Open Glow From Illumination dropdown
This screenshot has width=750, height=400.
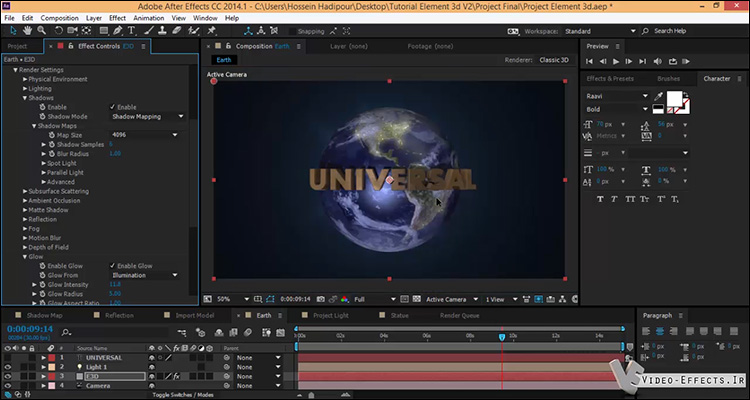point(144,275)
